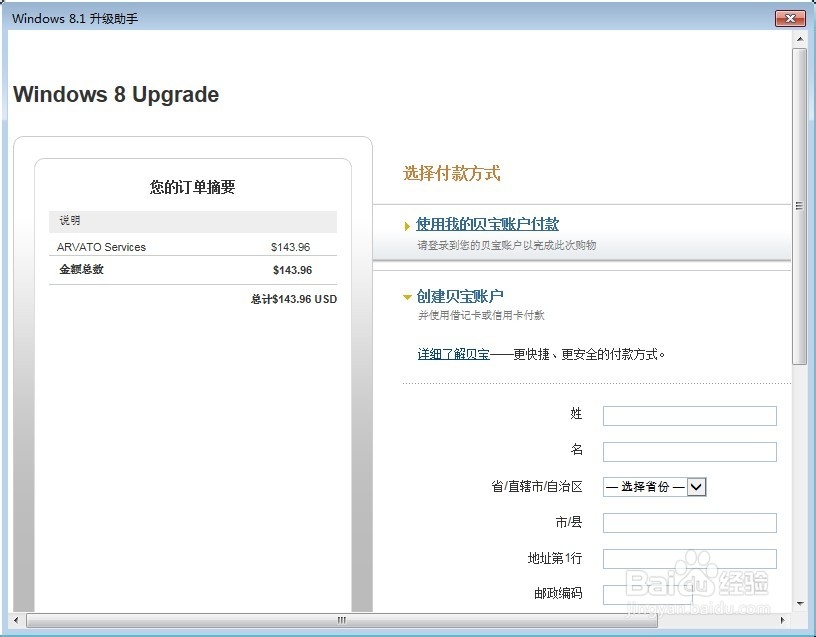Screen dimensions: 816x637
Task: Click the Windows 8 Upgrade title text
Action: point(116,94)
